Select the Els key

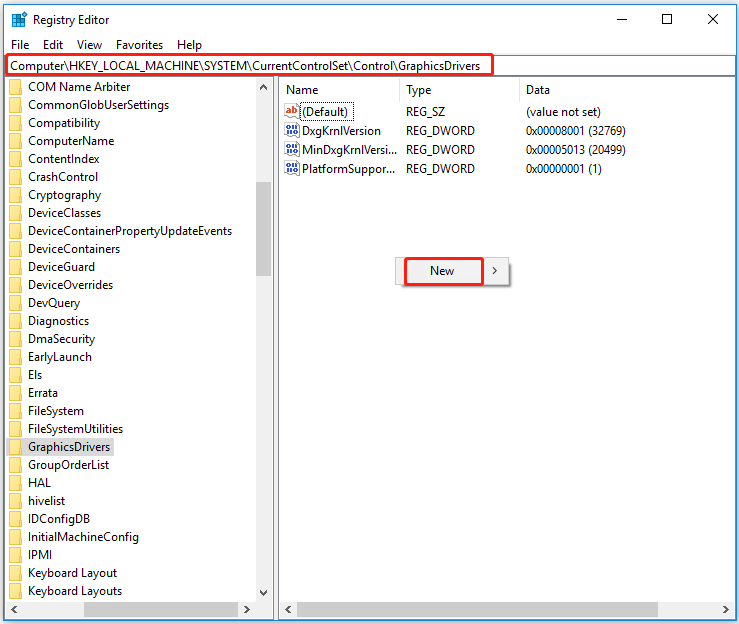coord(35,375)
